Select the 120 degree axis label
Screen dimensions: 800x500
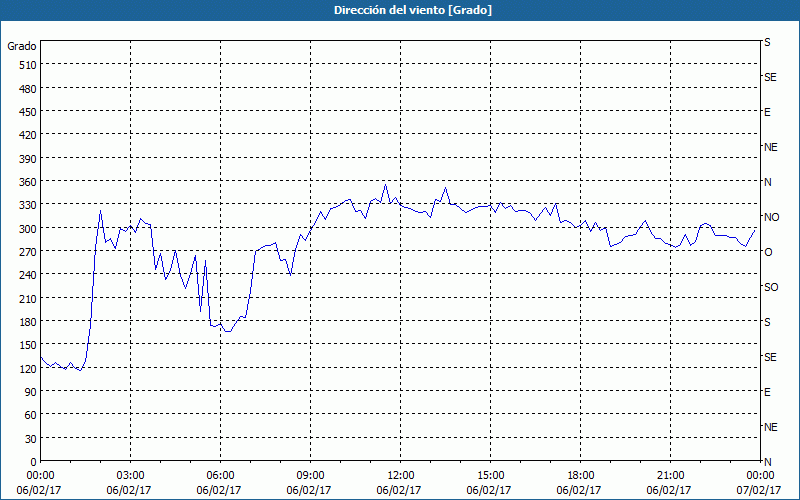tap(28, 369)
